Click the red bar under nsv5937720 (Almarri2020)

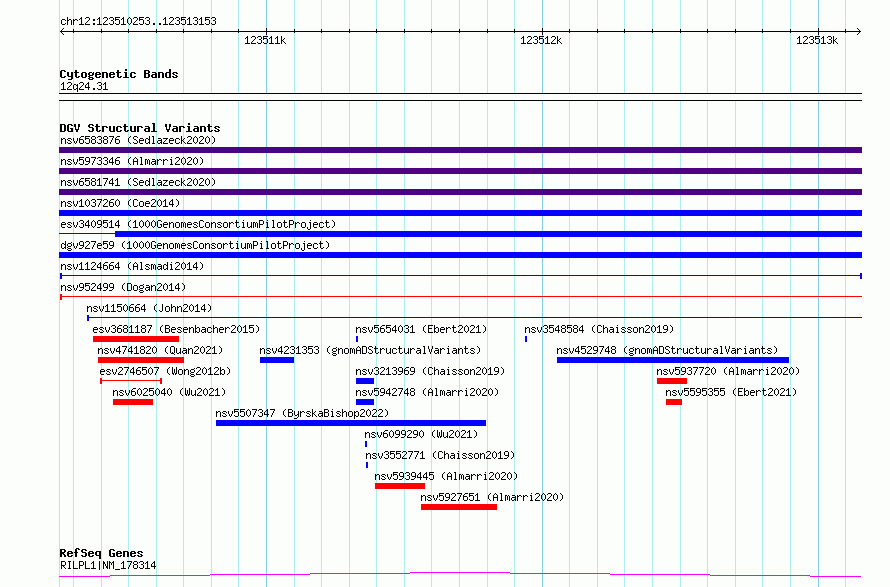click(x=671, y=381)
